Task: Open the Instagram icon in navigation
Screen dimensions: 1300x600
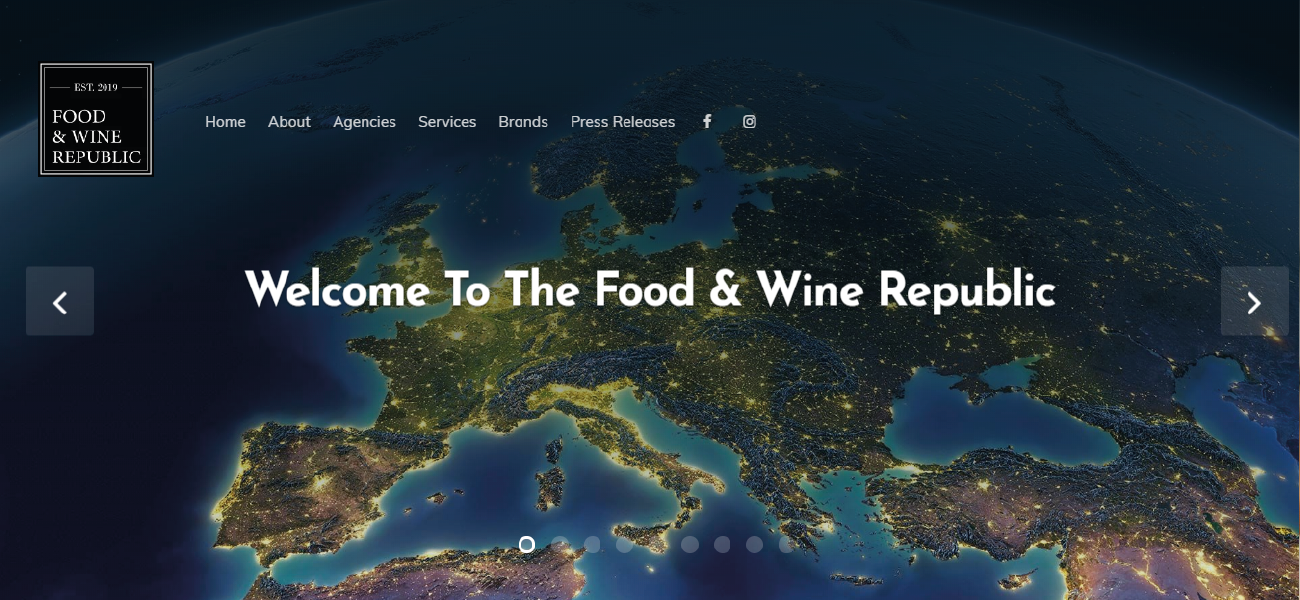Action: (x=749, y=121)
